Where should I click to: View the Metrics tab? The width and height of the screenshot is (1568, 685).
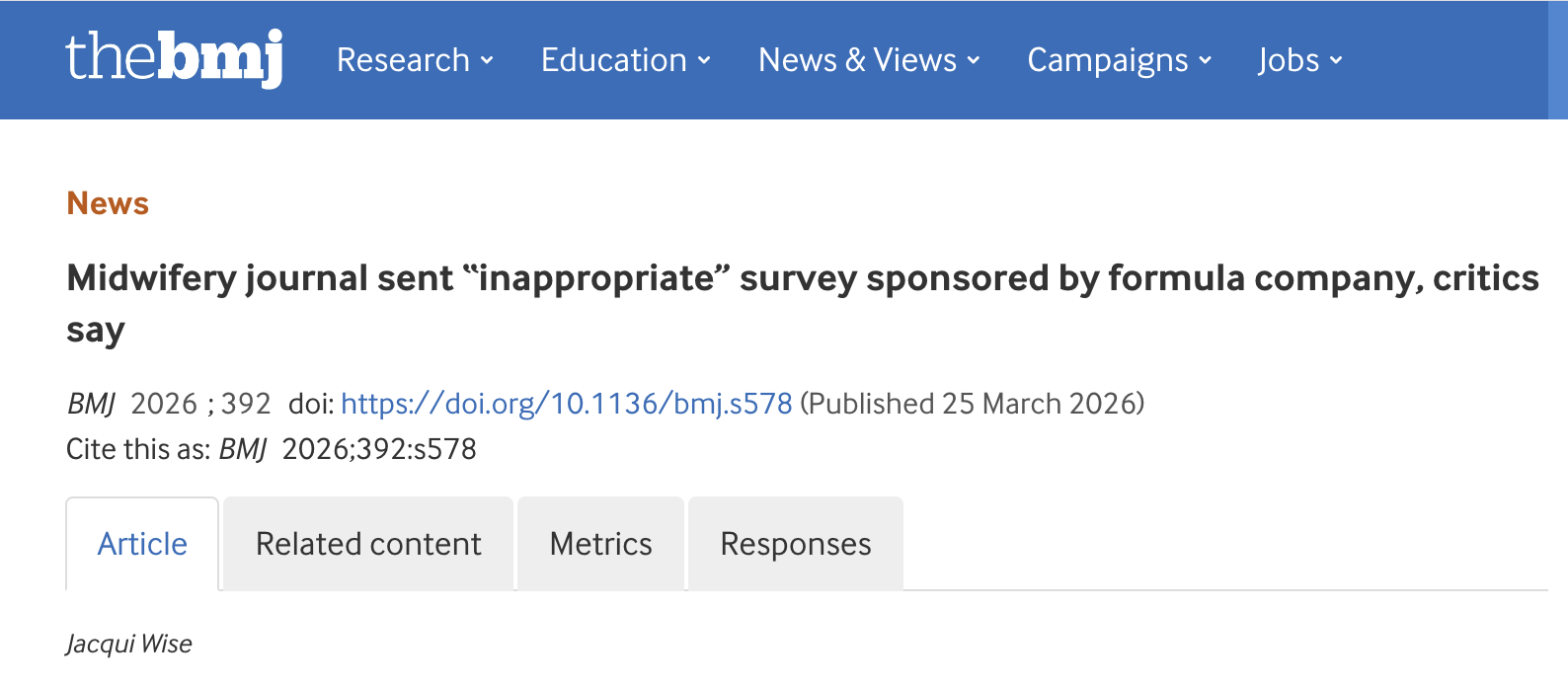(x=600, y=544)
